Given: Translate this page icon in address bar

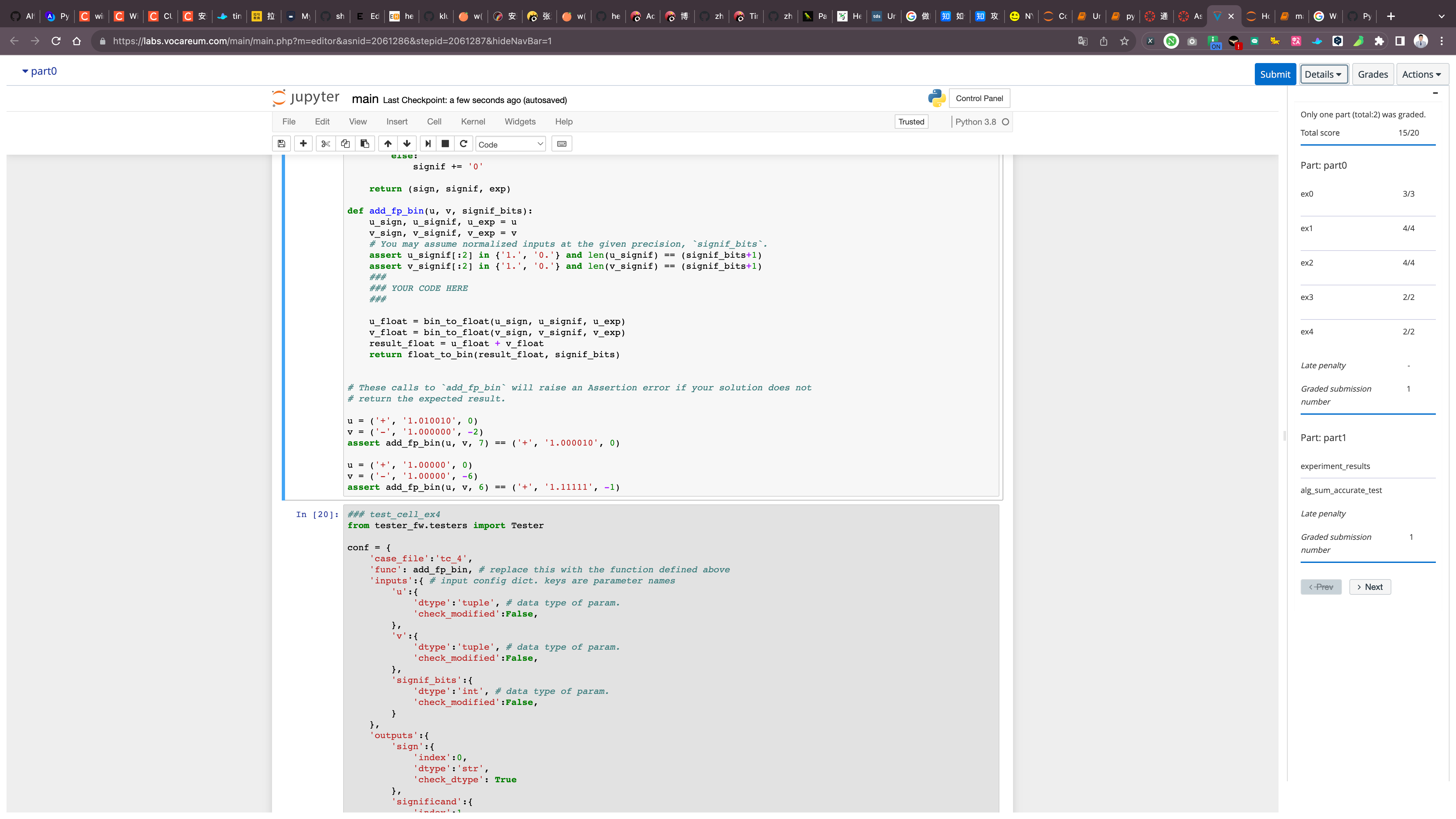Looking at the screenshot, I should tap(1082, 41).
